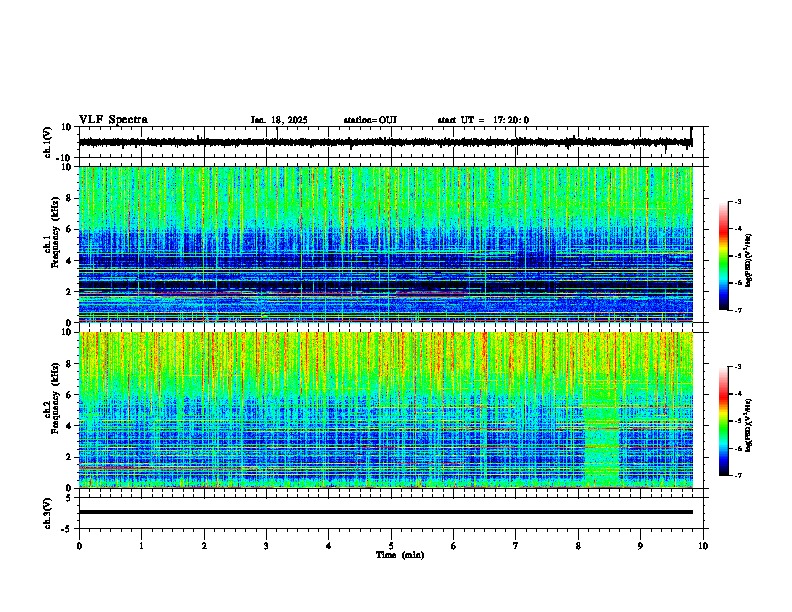Click the 'start UT = 17:20:0' text
This screenshot has height=612, width=792.
coord(483,120)
